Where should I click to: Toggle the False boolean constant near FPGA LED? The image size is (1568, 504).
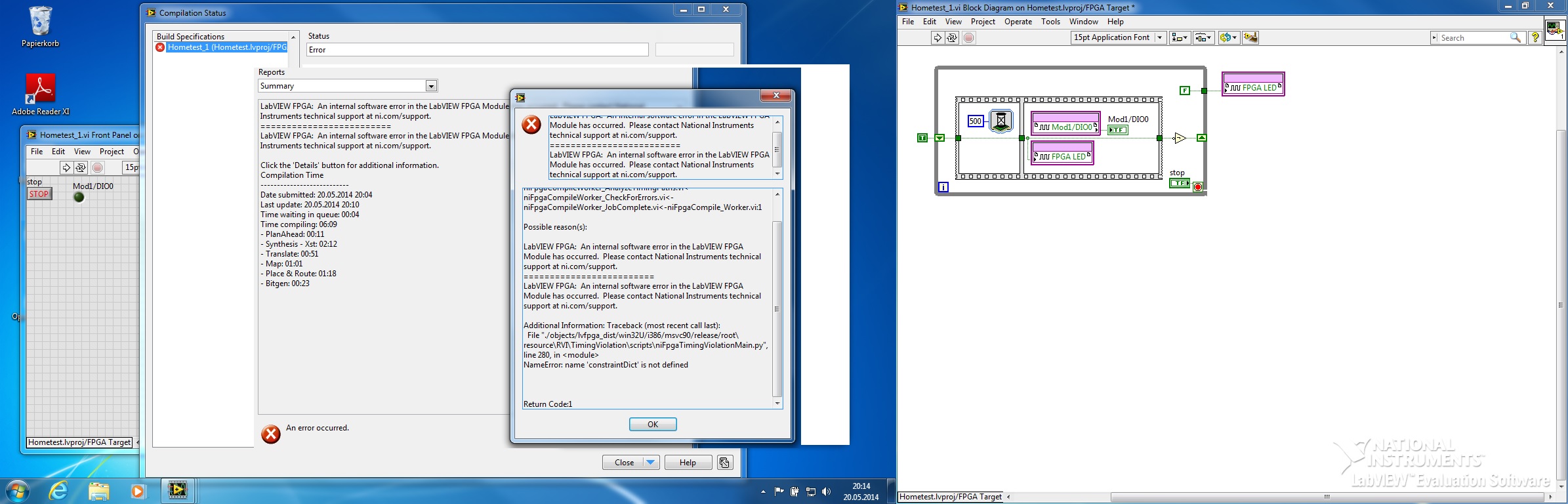coord(1185,91)
